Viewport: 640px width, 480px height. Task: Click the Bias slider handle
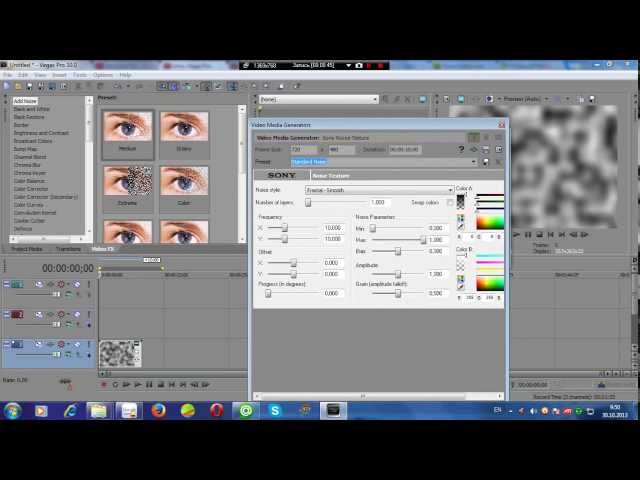coord(398,251)
